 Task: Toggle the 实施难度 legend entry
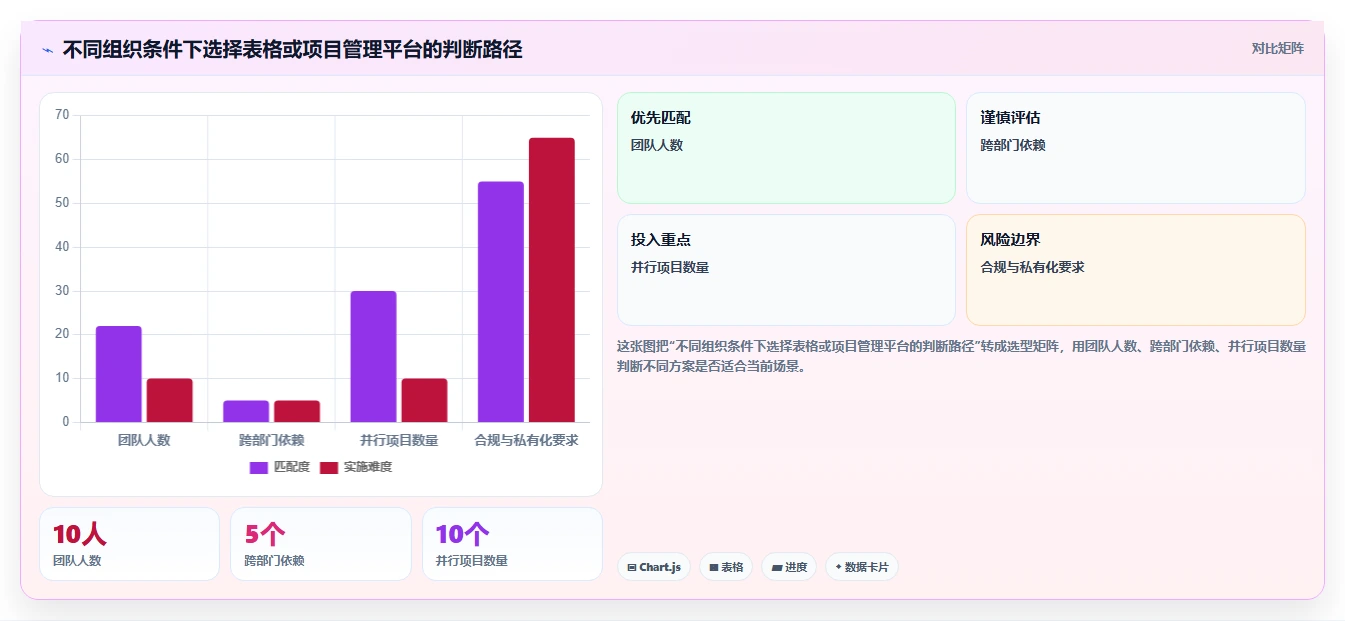[x=355, y=467]
